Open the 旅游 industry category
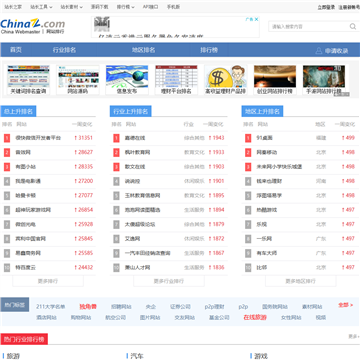 coord(13,356)
